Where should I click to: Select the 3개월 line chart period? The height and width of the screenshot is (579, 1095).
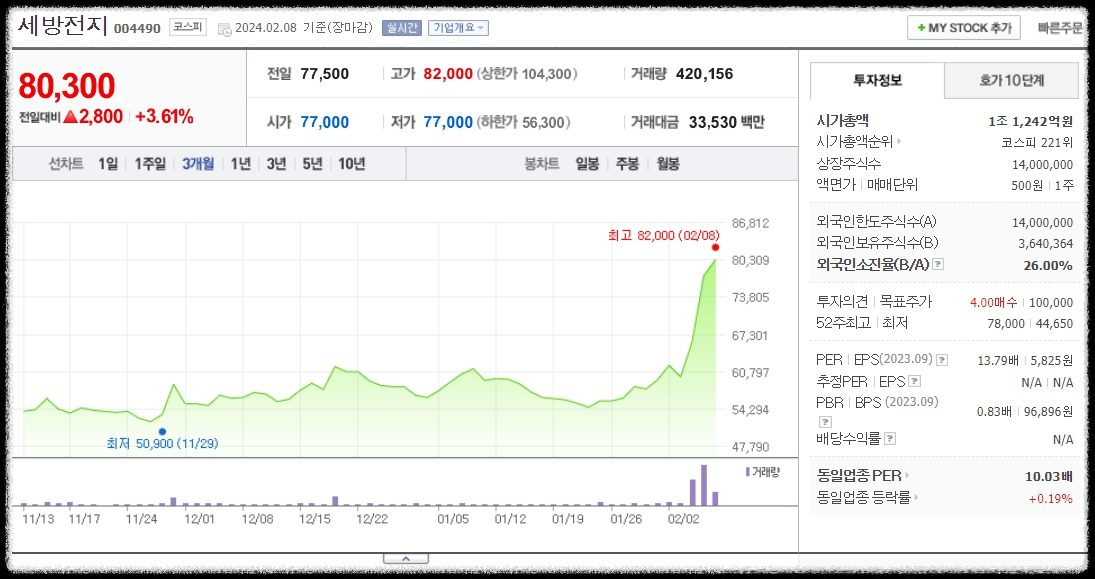coord(198,164)
